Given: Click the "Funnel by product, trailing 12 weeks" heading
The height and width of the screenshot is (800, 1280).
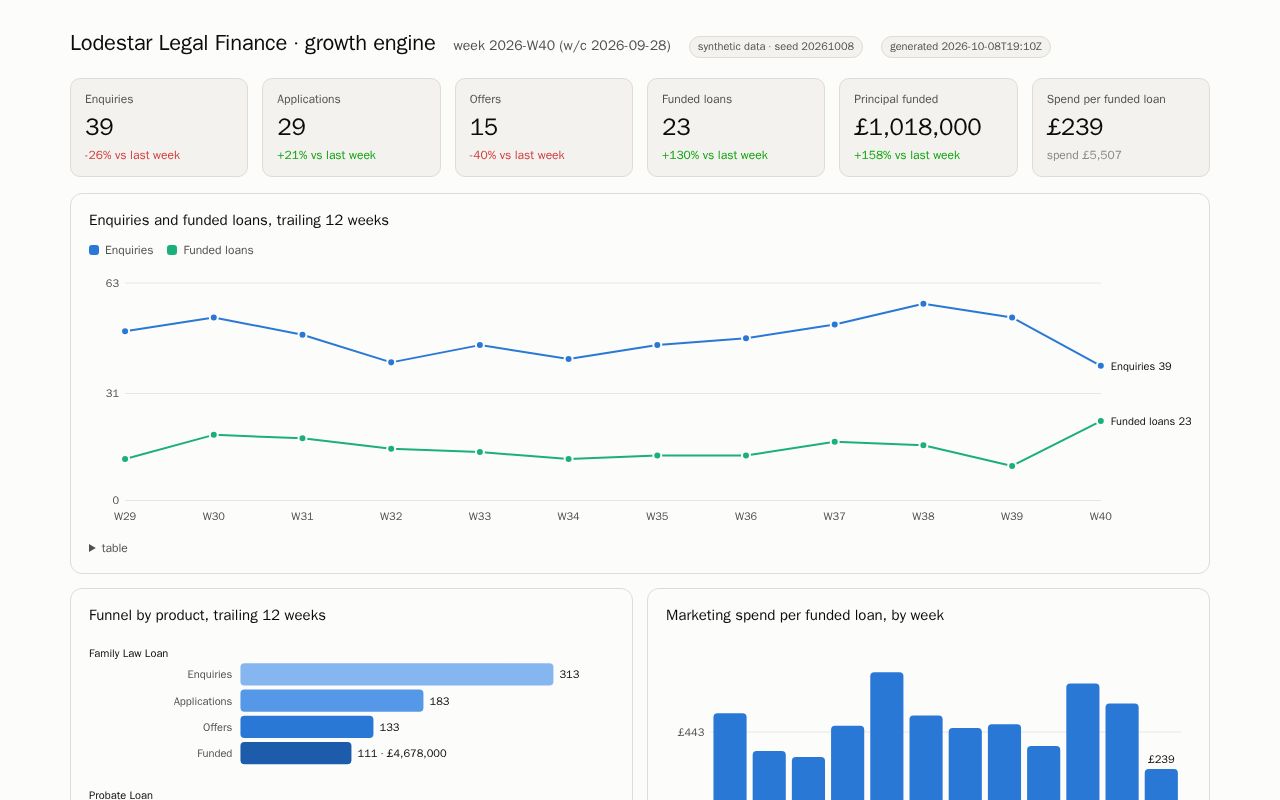Looking at the screenshot, I should [207, 615].
